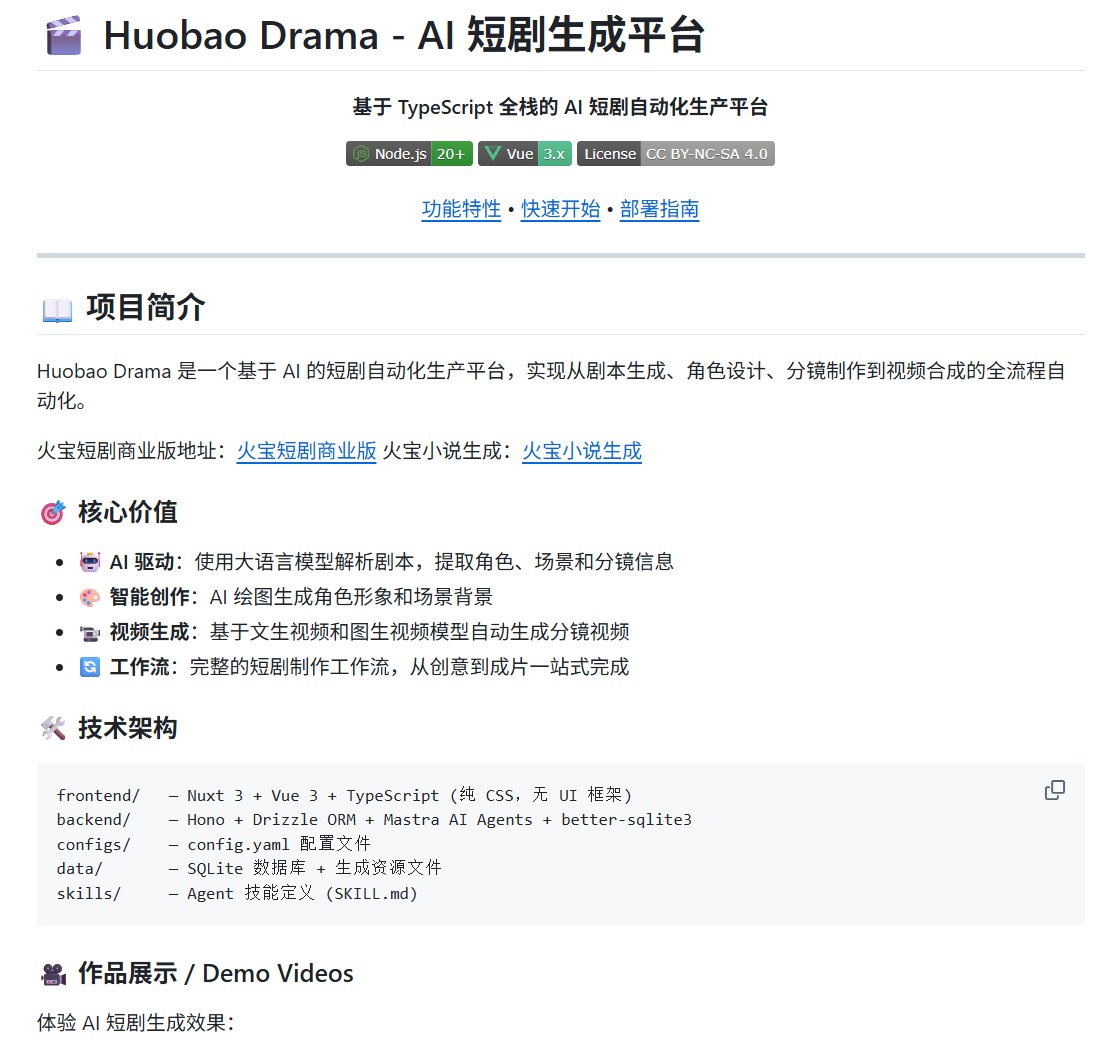Click the palette emoji beside 智能创作
Image resolution: width=1099 pixels, height=1050 pixels.
(90, 597)
